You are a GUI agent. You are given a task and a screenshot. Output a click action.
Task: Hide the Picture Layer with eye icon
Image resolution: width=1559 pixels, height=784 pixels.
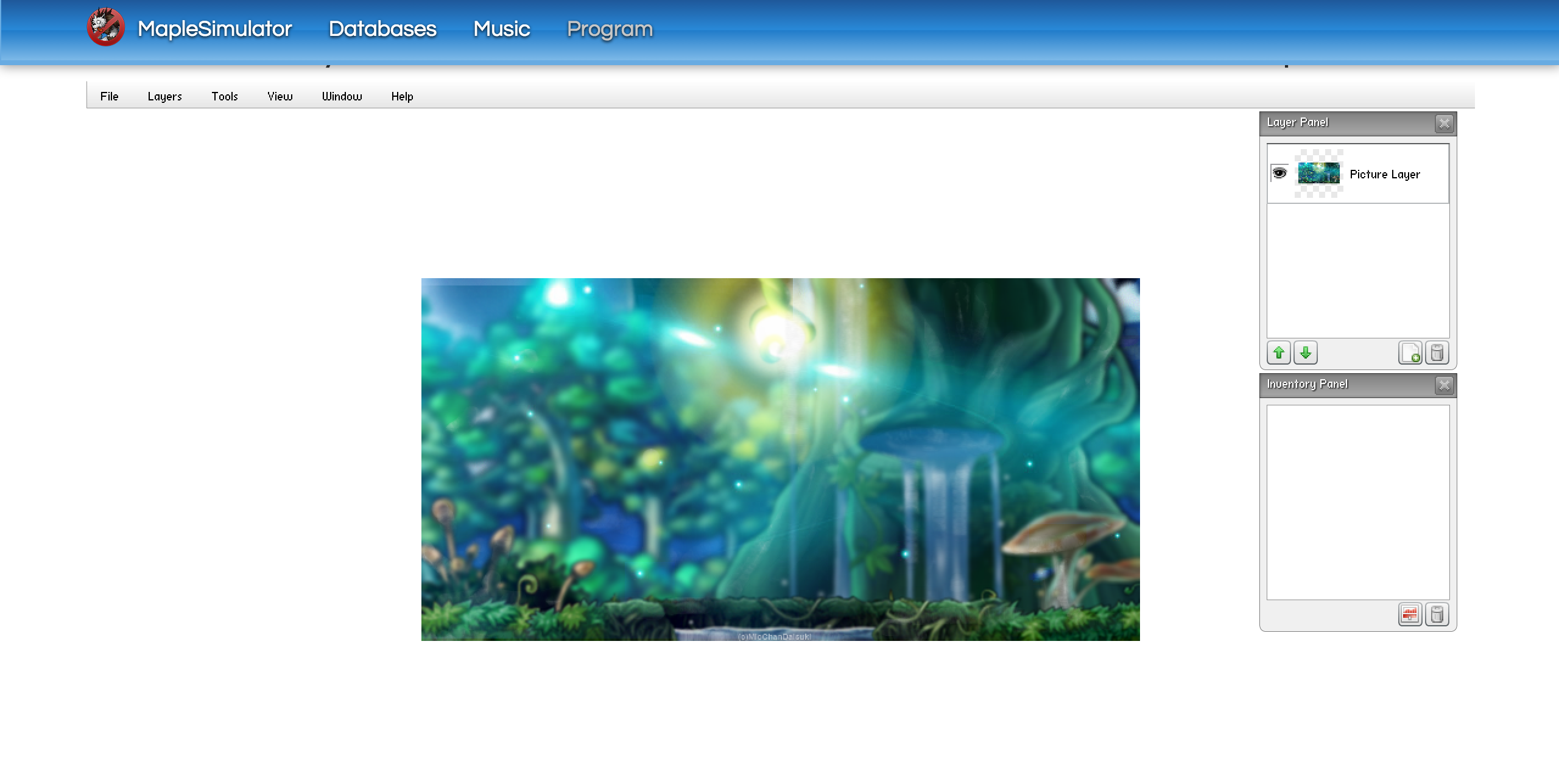click(x=1279, y=173)
